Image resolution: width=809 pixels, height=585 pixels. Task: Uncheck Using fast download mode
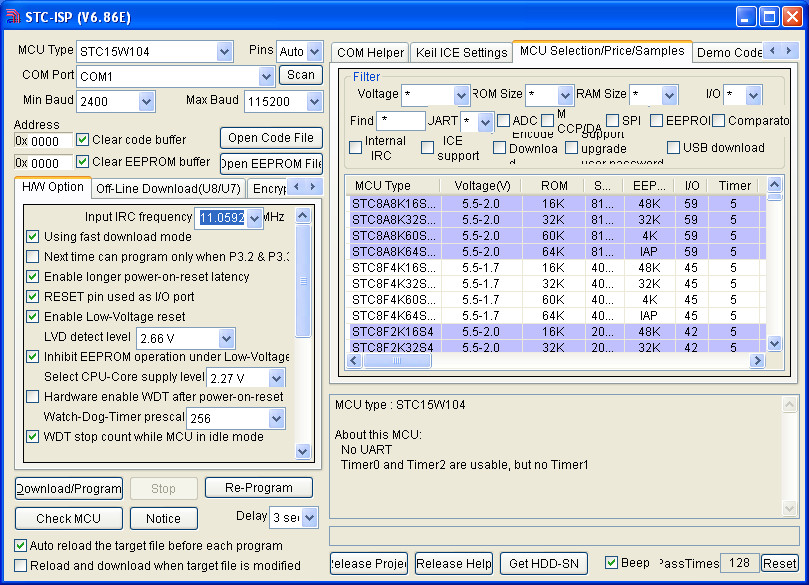tap(33, 236)
